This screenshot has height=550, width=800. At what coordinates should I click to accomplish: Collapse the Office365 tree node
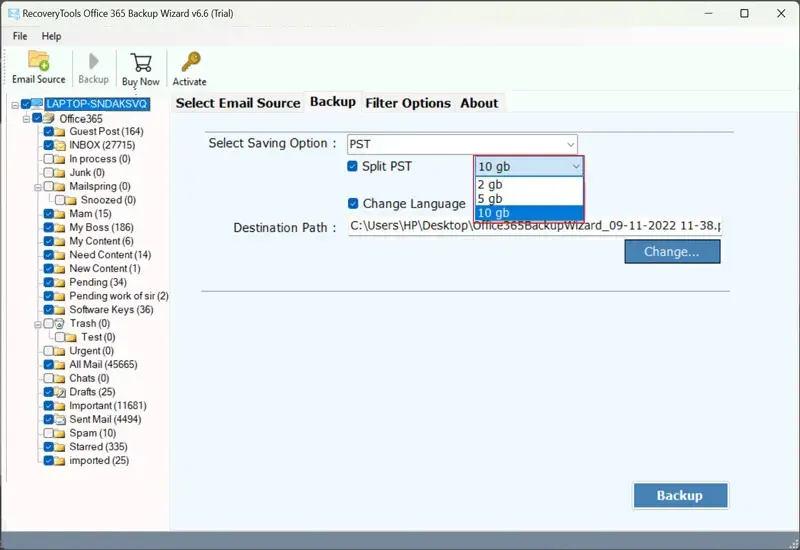25,118
